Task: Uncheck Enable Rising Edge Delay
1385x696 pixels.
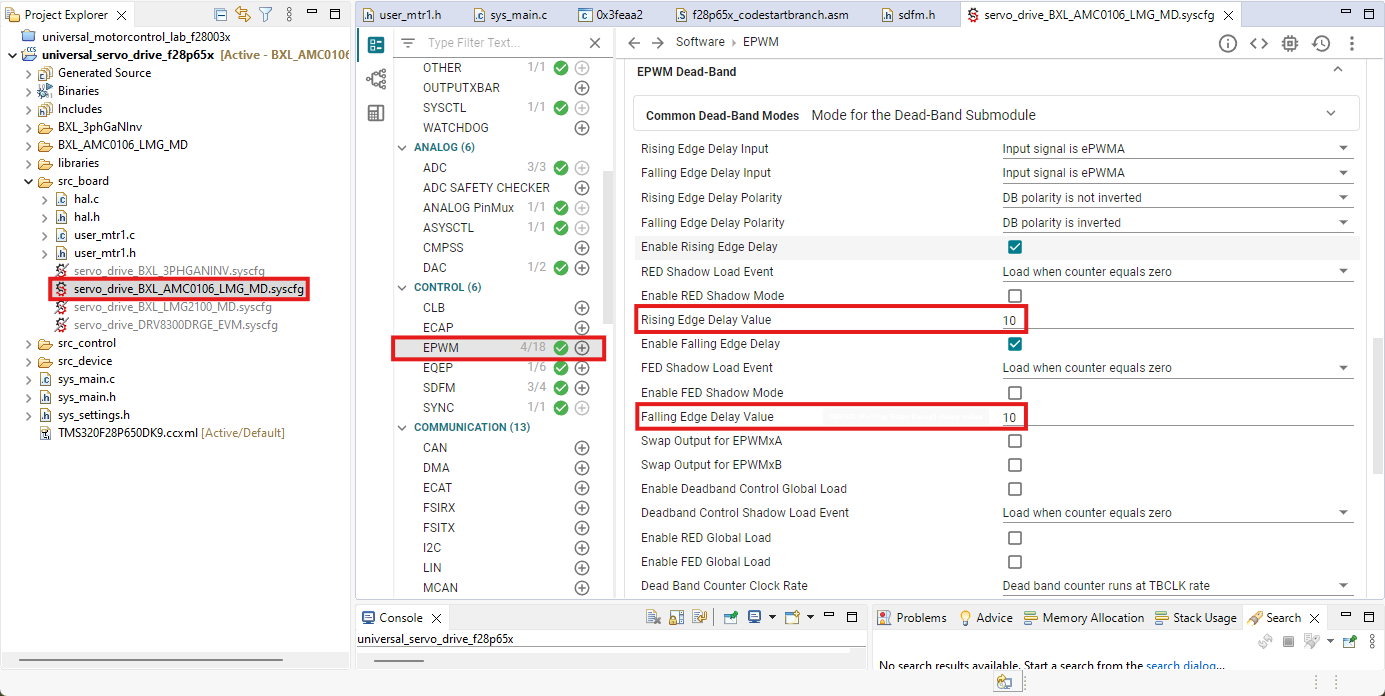Action: (1015, 247)
